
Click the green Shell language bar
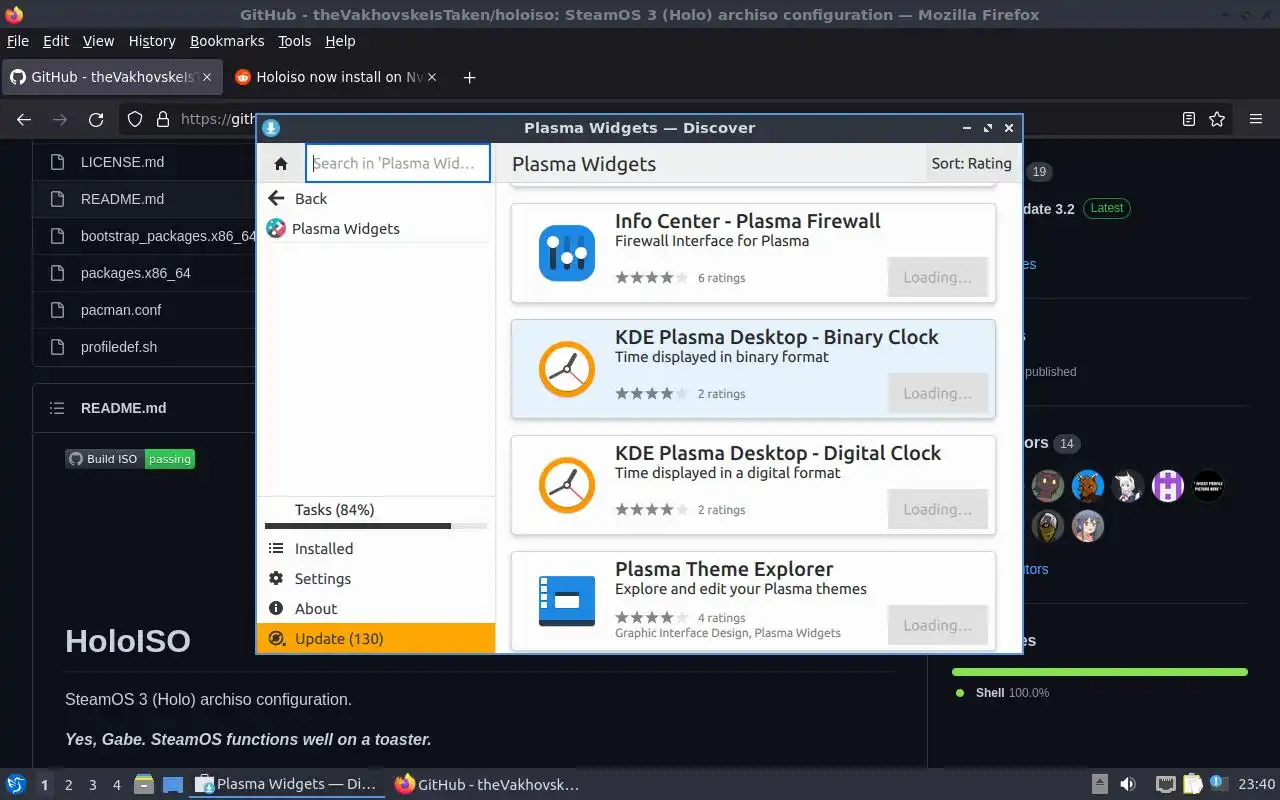click(1100, 672)
